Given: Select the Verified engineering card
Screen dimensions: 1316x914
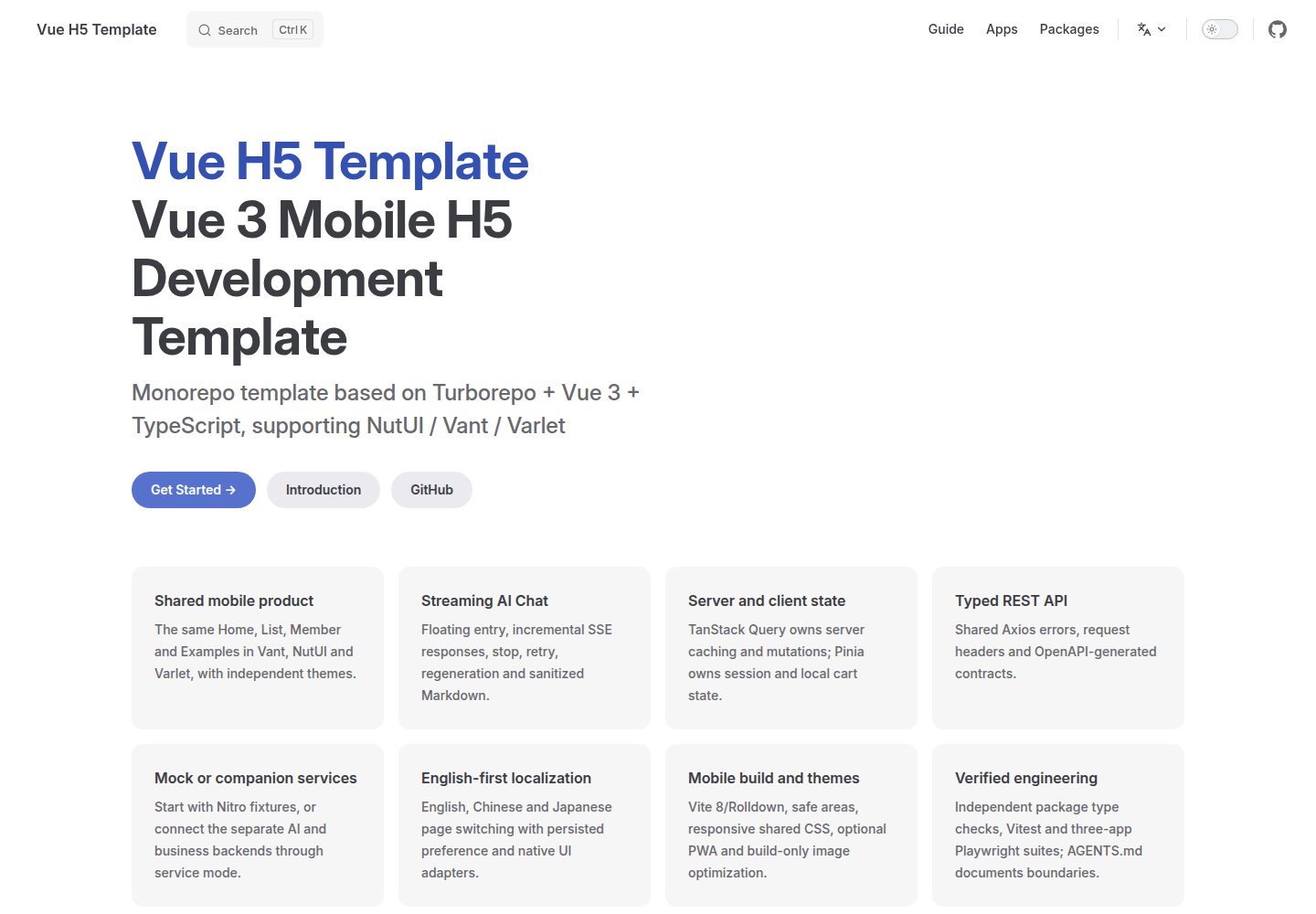Looking at the screenshot, I should coord(1058,825).
